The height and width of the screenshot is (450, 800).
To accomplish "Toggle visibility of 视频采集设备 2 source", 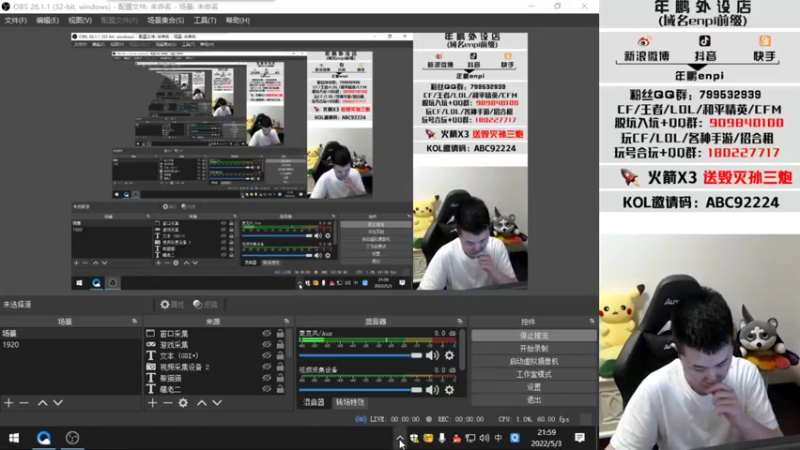I will tap(266, 367).
